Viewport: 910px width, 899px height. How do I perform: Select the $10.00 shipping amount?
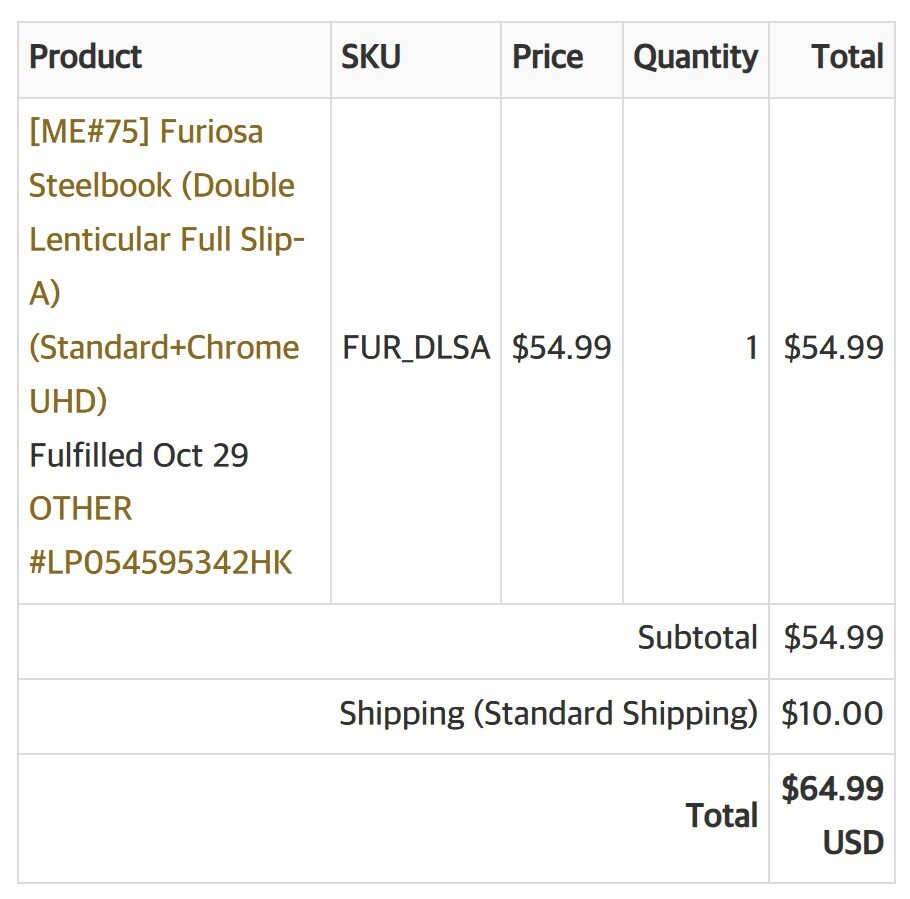(x=832, y=714)
